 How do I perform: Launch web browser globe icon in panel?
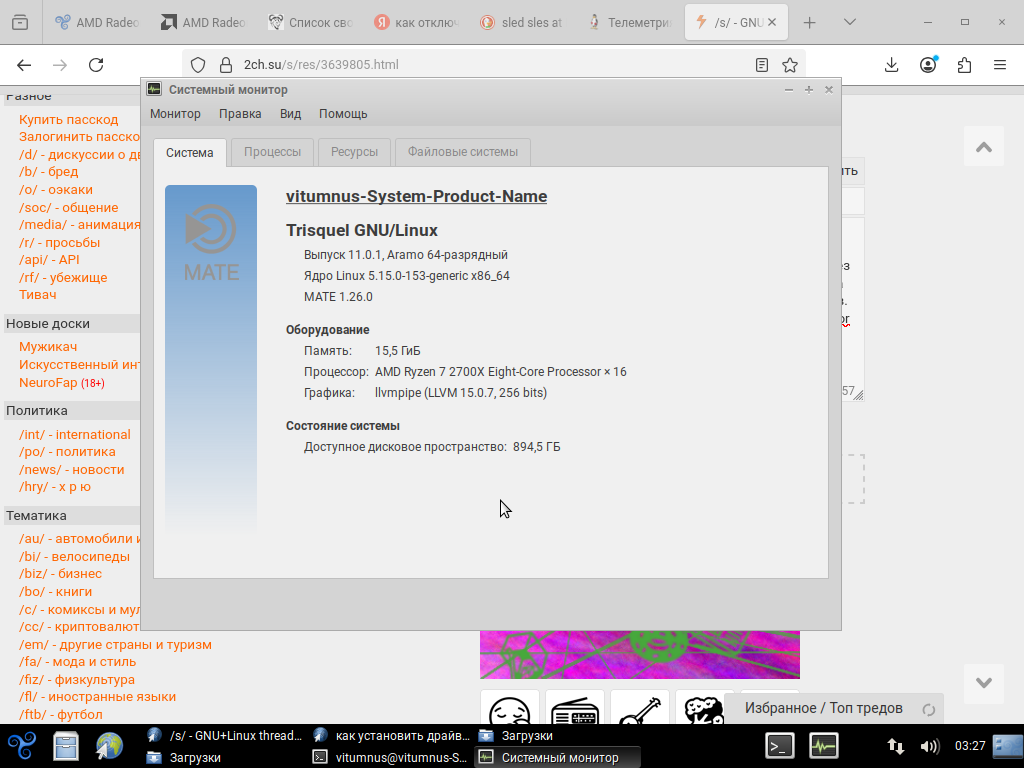click(110, 746)
